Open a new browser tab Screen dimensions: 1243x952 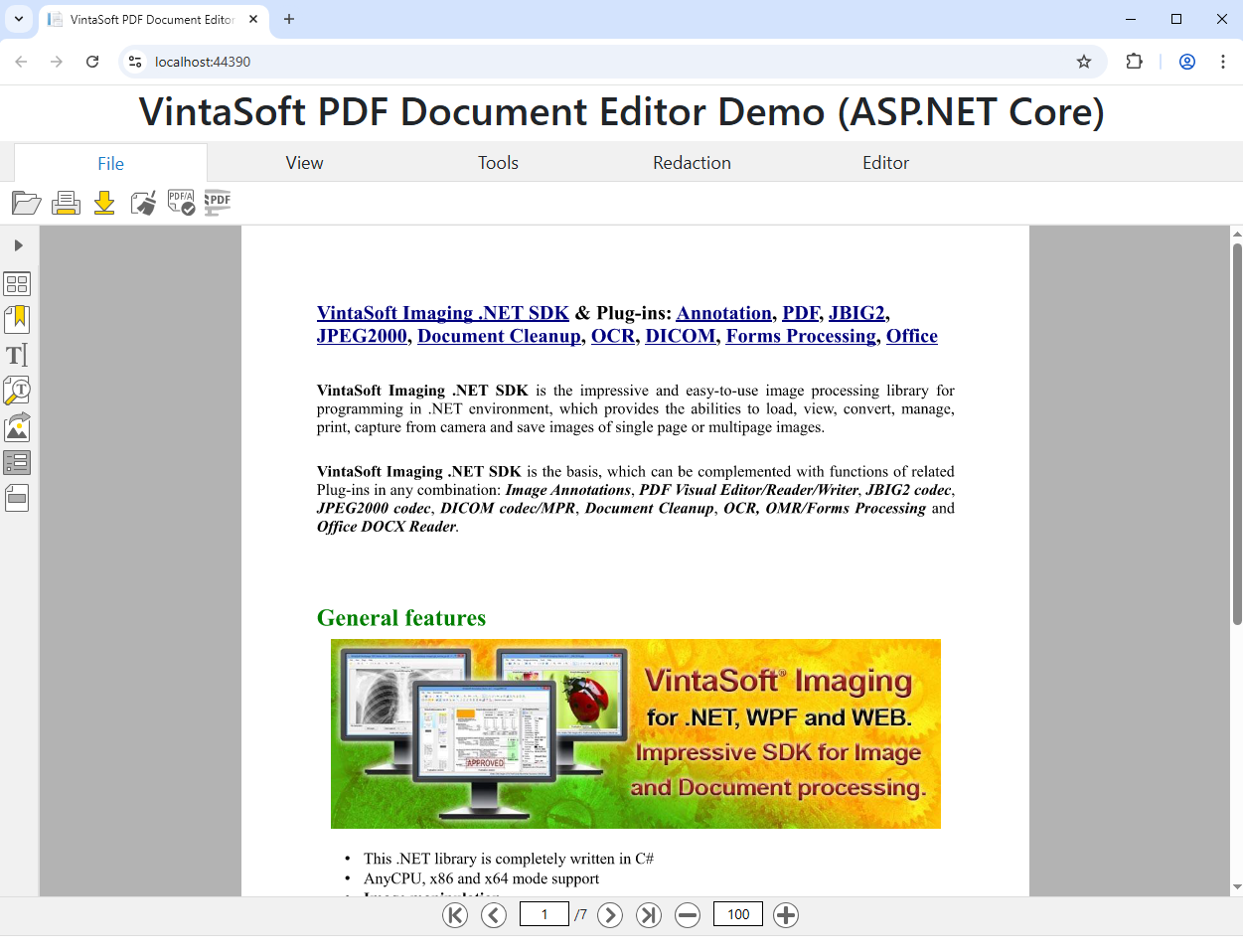click(289, 19)
